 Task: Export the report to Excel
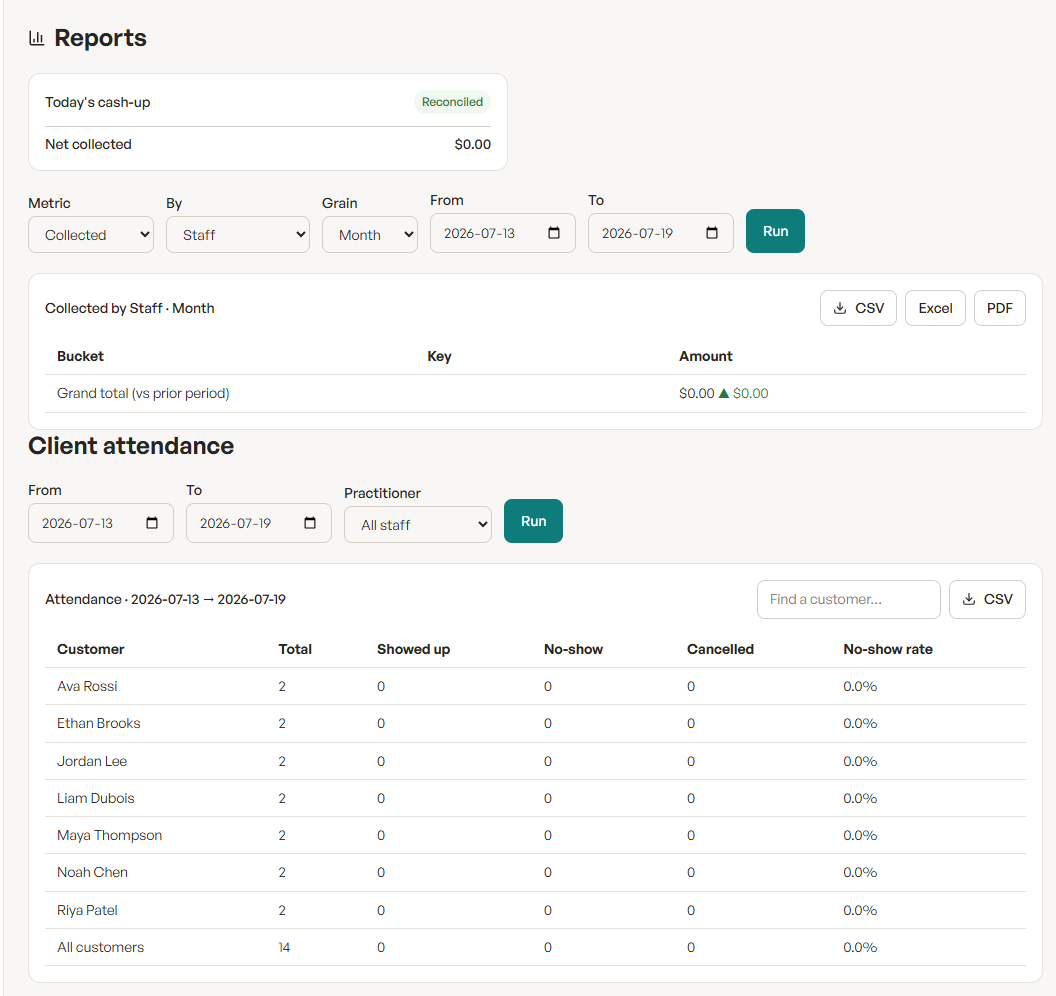(x=935, y=308)
